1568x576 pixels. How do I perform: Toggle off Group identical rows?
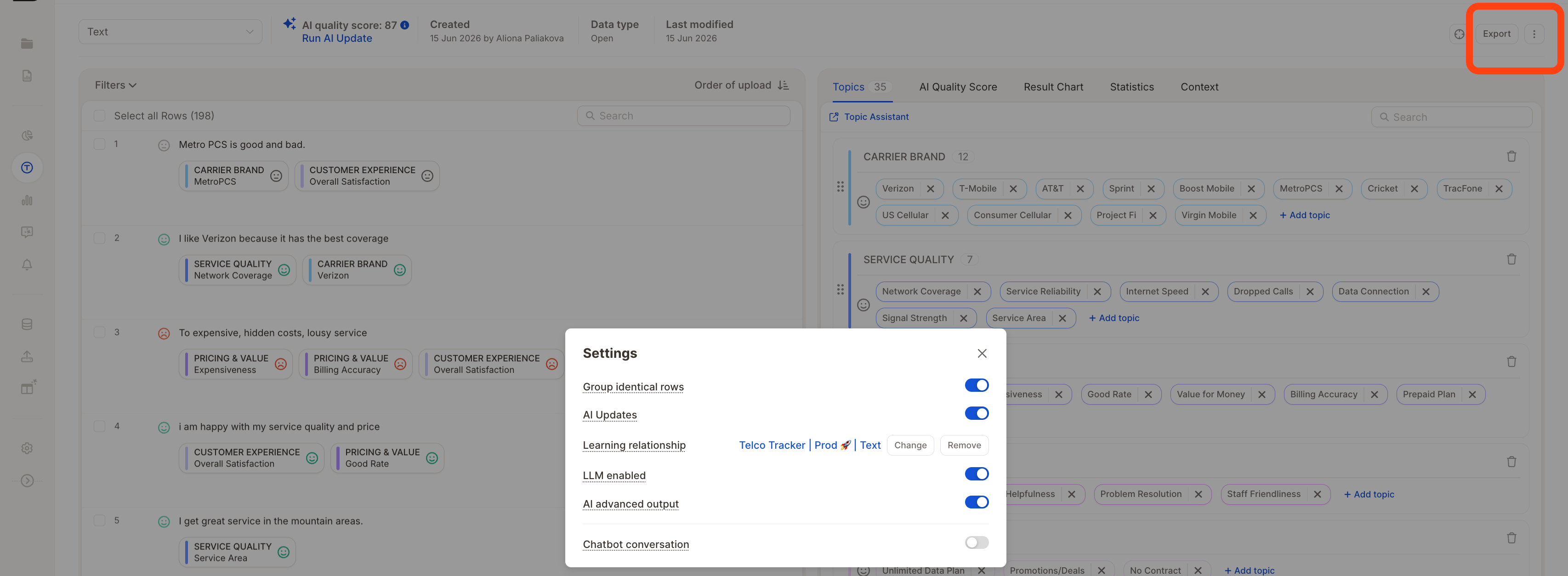pyautogui.click(x=977, y=385)
